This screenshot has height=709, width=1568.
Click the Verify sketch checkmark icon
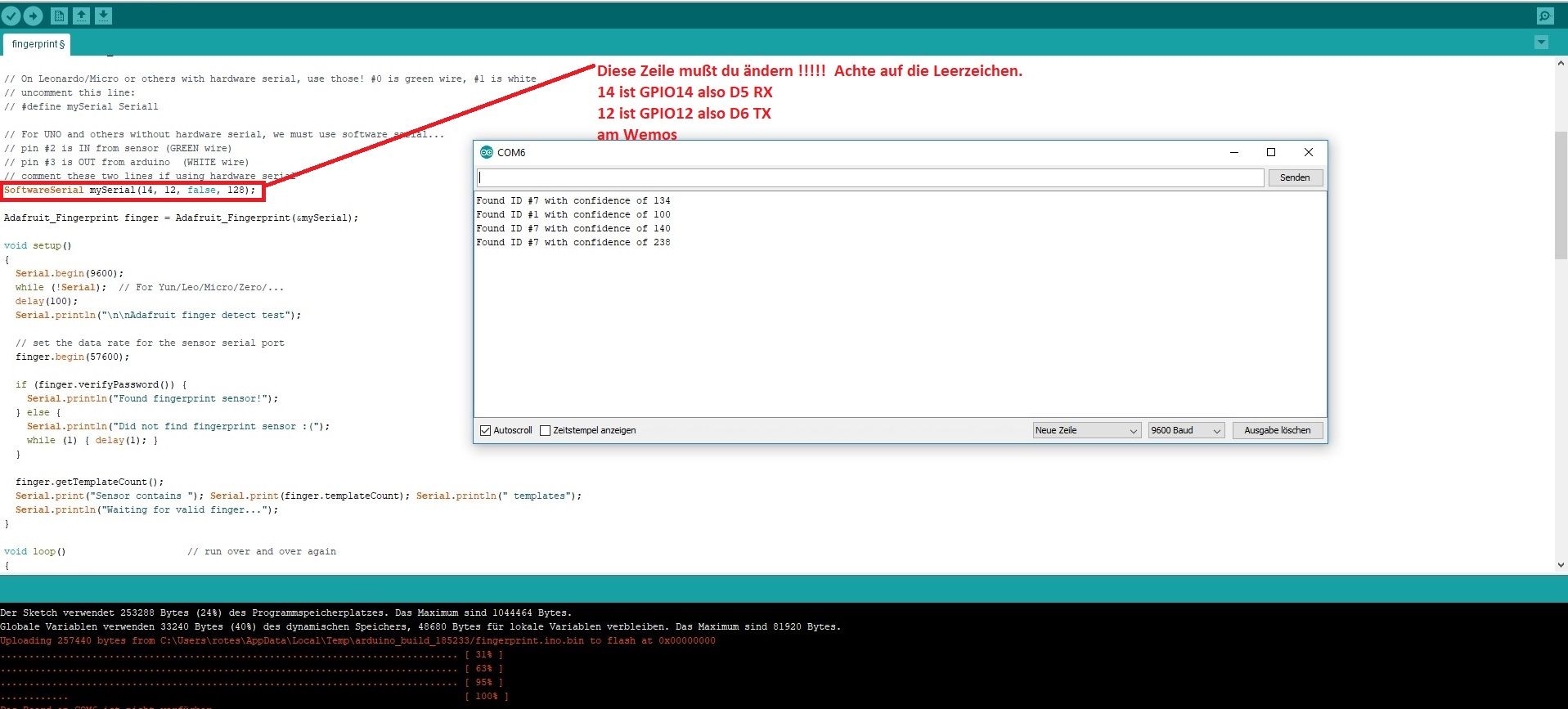11,16
